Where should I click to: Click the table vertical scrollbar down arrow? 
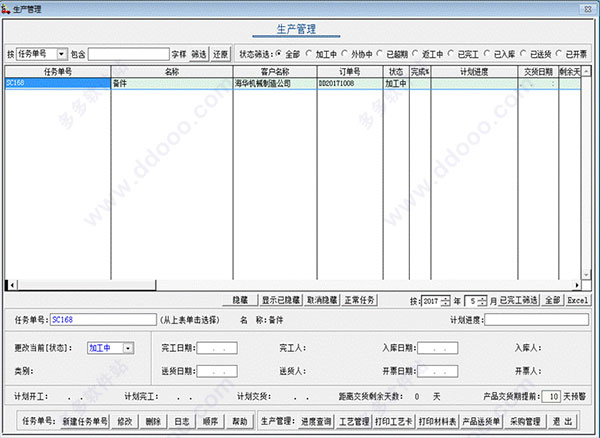point(586,275)
